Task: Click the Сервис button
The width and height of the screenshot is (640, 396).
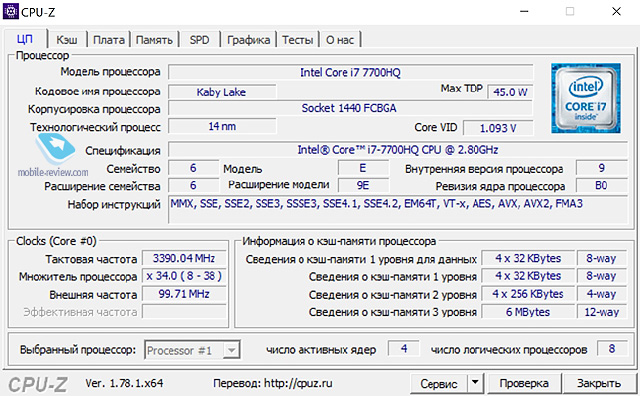Action: [x=439, y=384]
